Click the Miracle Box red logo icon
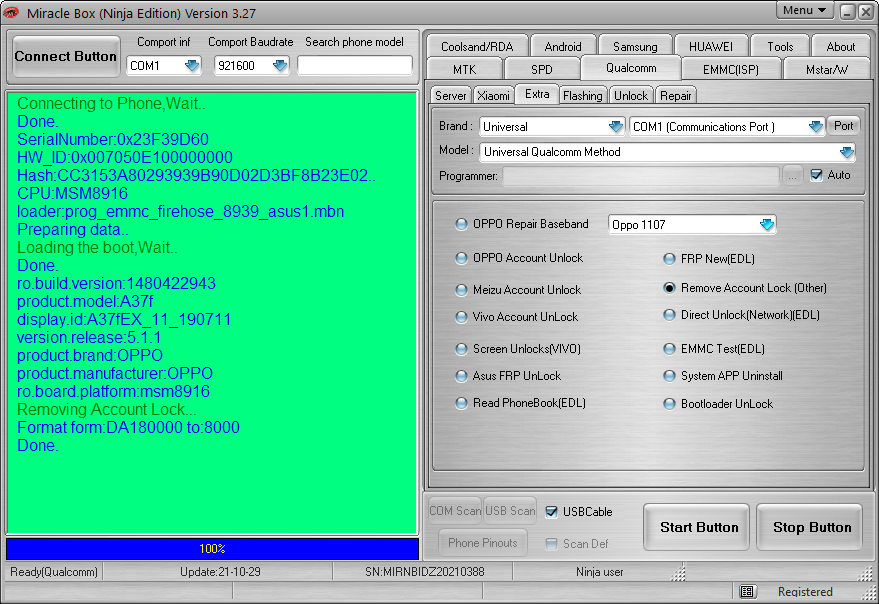 [x=10, y=12]
